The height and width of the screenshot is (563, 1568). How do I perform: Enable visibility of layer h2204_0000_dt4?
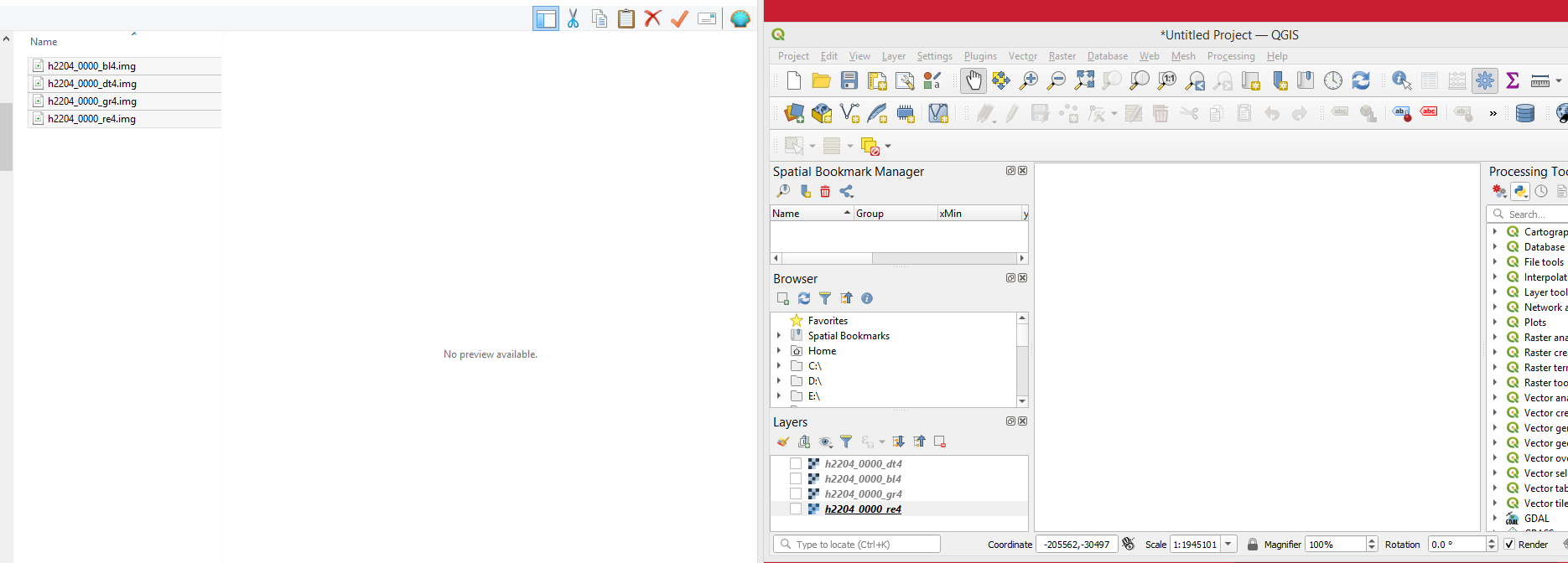coord(796,463)
